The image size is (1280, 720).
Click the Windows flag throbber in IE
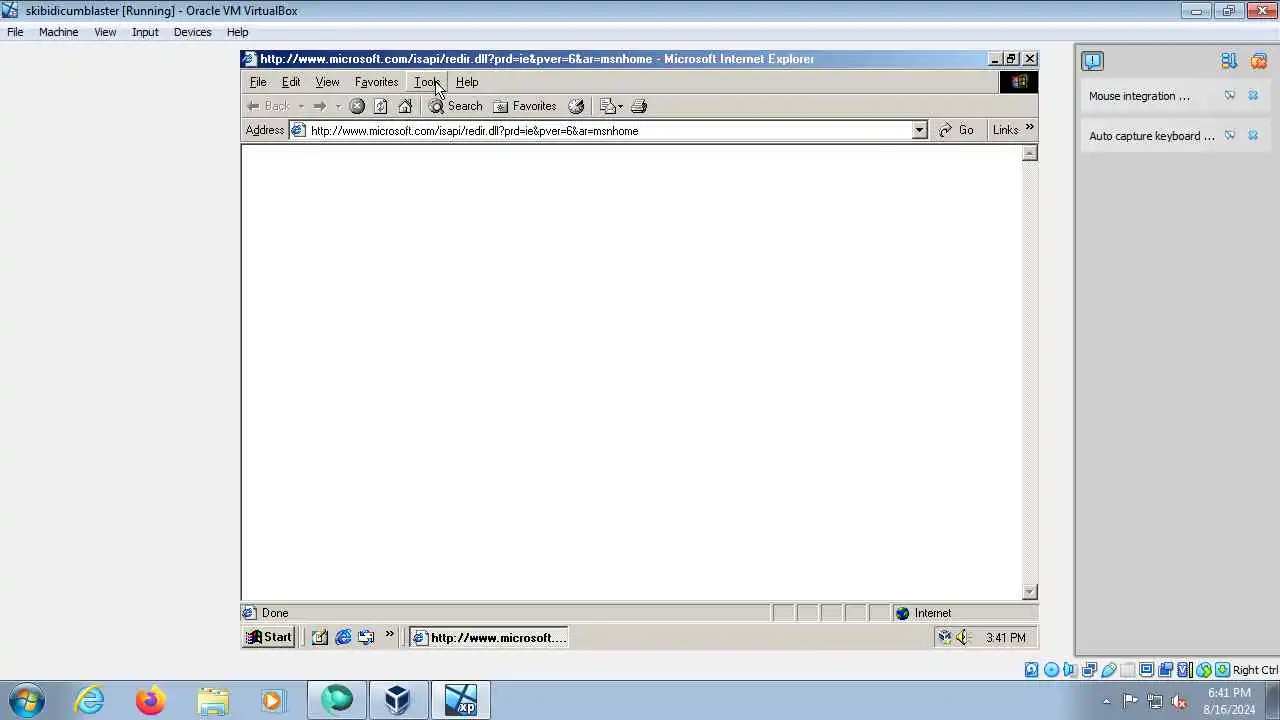[x=1019, y=82]
